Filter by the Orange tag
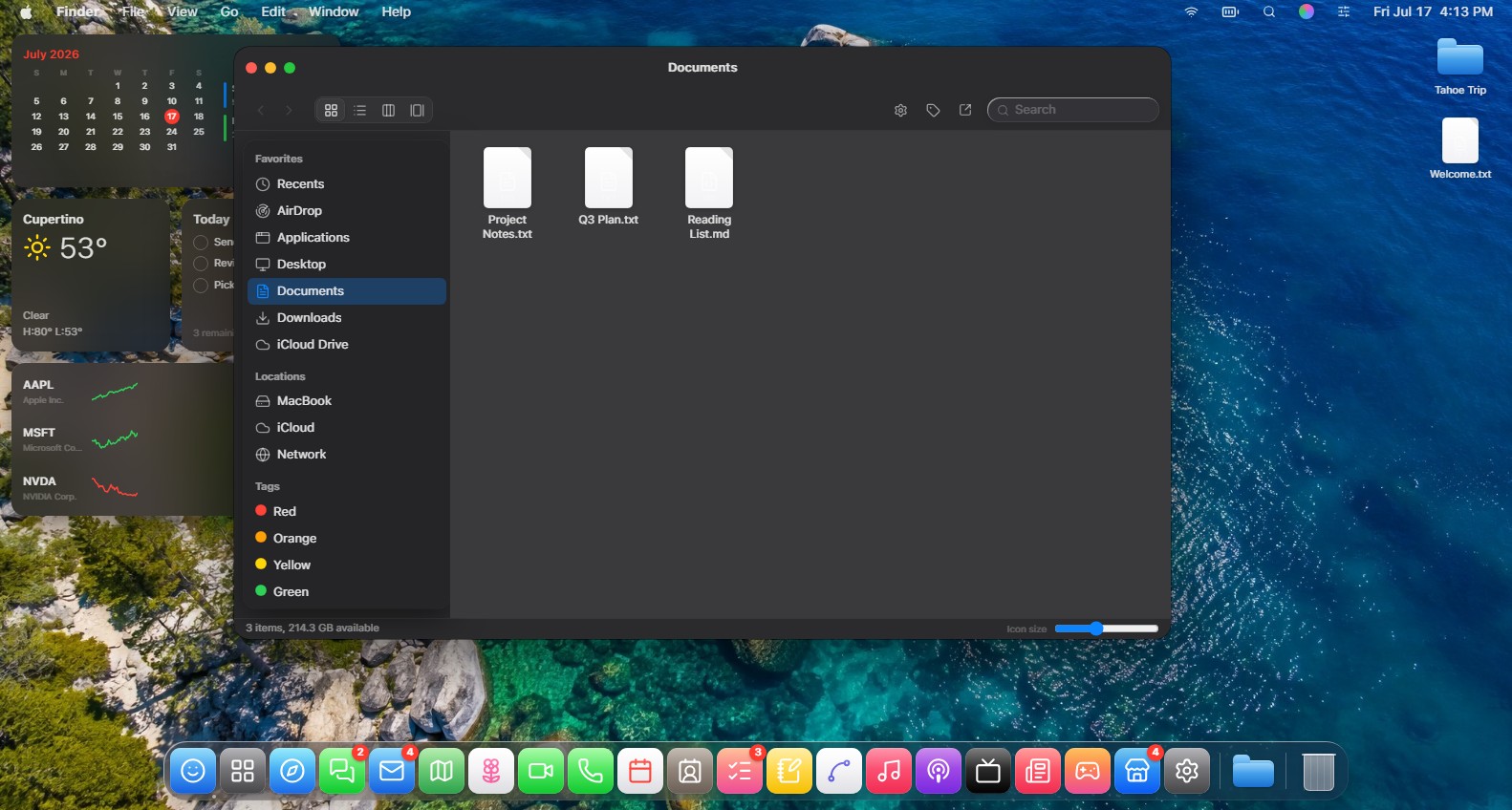The height and width of the screenshot is (810, 1512). pos(346,538)
